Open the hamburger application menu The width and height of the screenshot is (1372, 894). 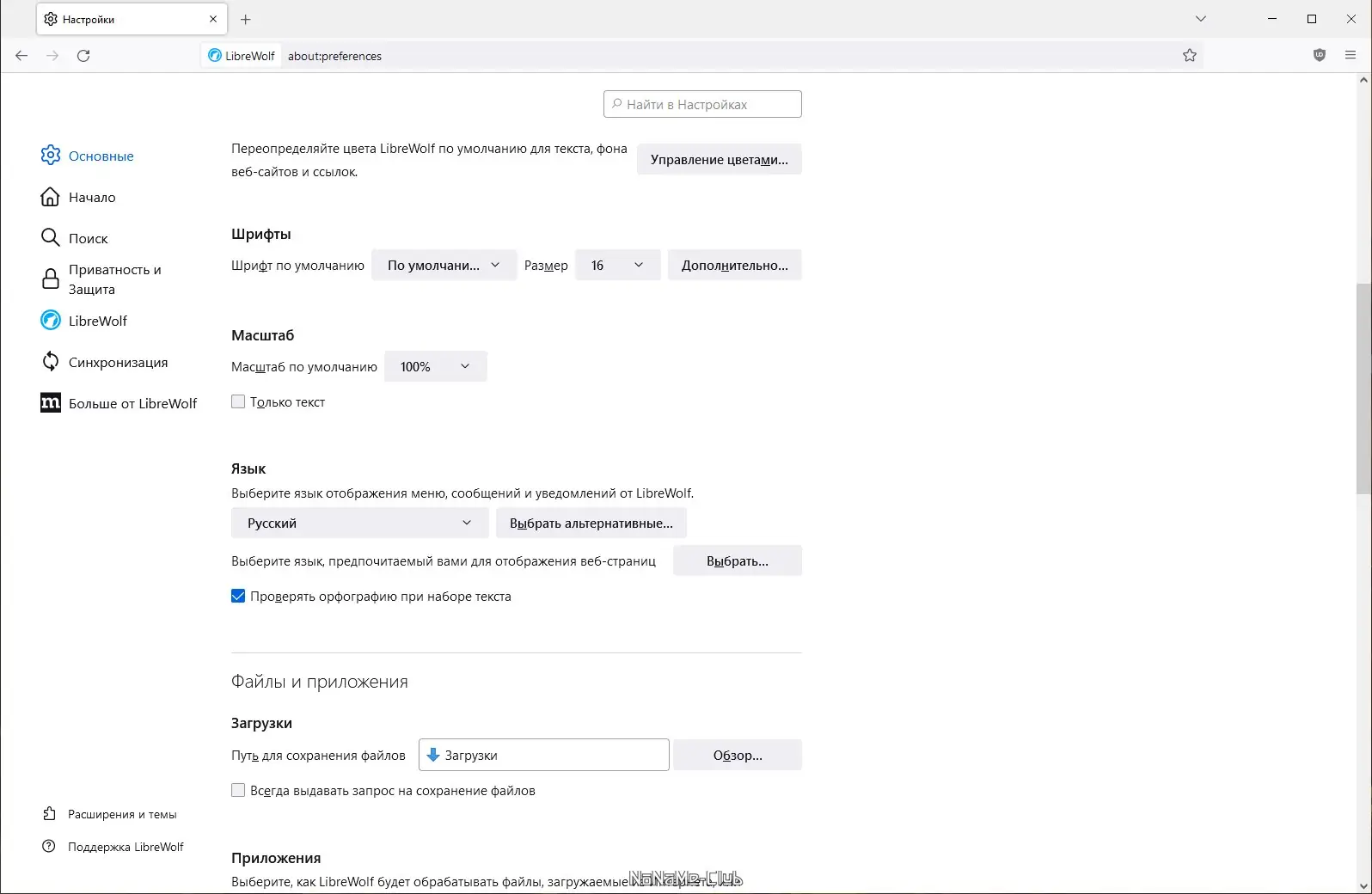click(1351, 56)
